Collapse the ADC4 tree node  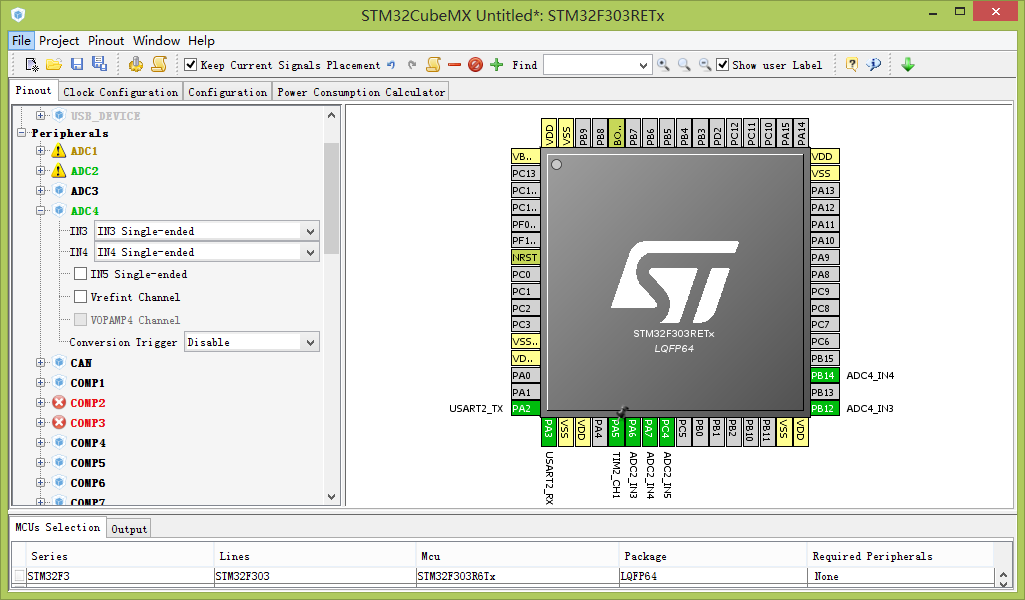(x=41, y=210)
